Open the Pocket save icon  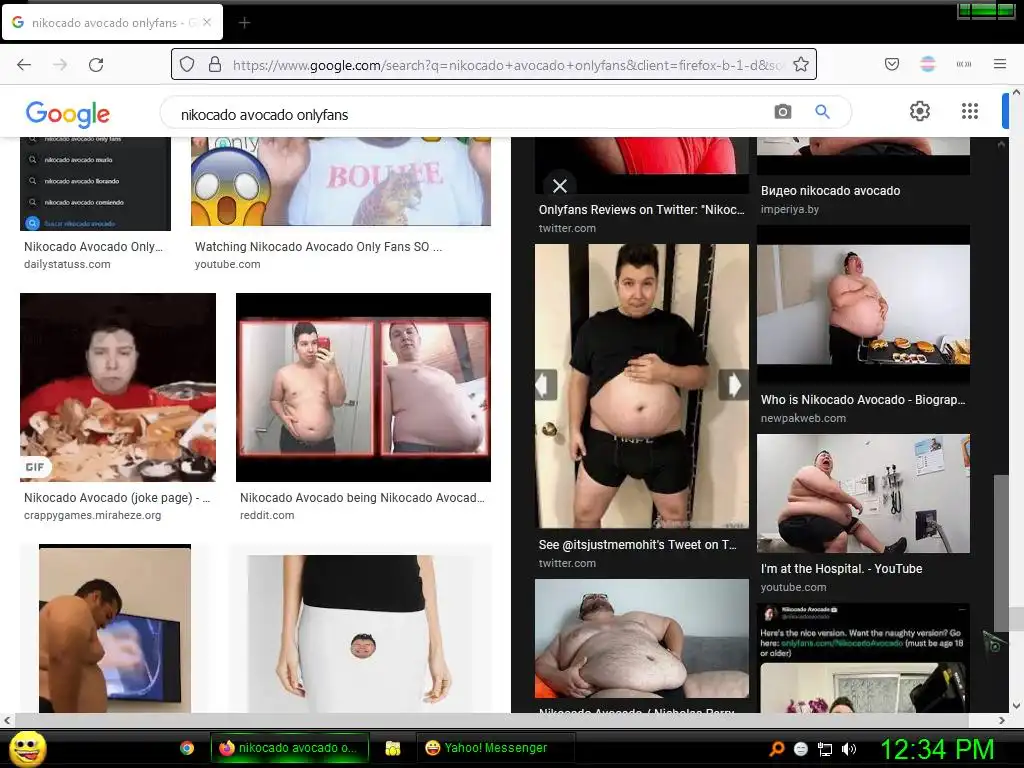point(891,64)
